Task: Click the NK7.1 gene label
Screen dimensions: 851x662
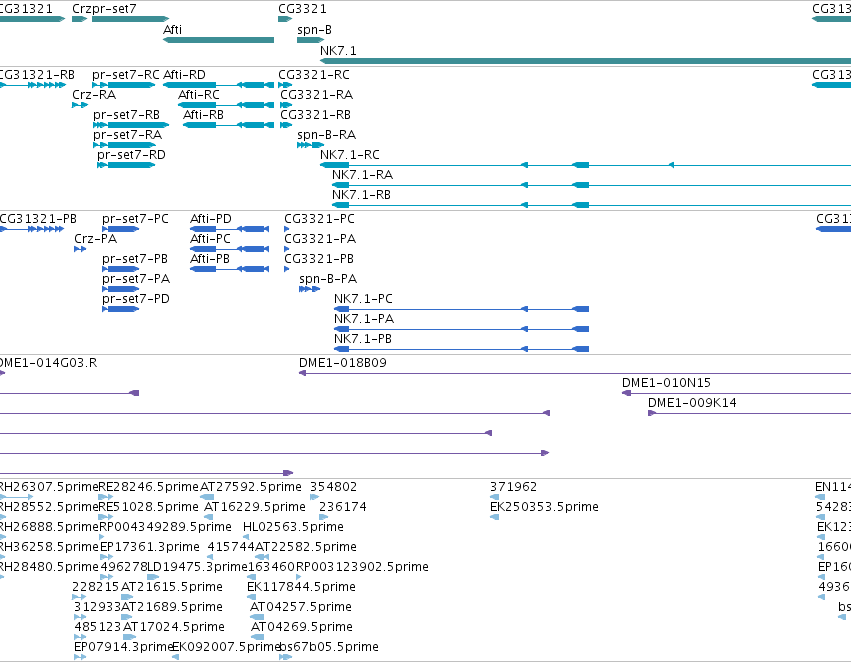Action: (x=338, y=50)
